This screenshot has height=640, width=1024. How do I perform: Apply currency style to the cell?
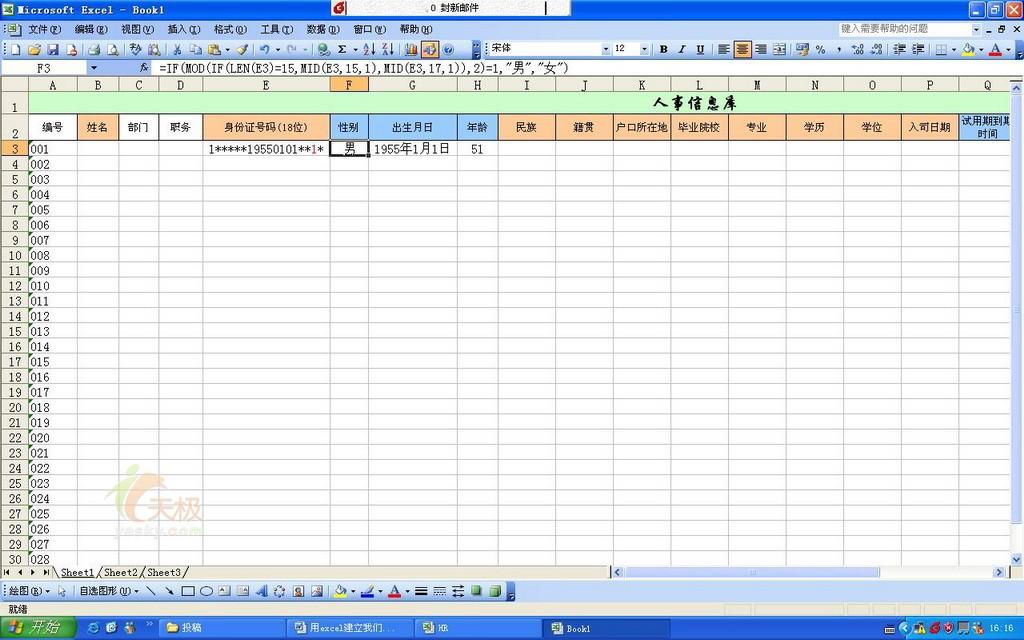coord(803,49)
